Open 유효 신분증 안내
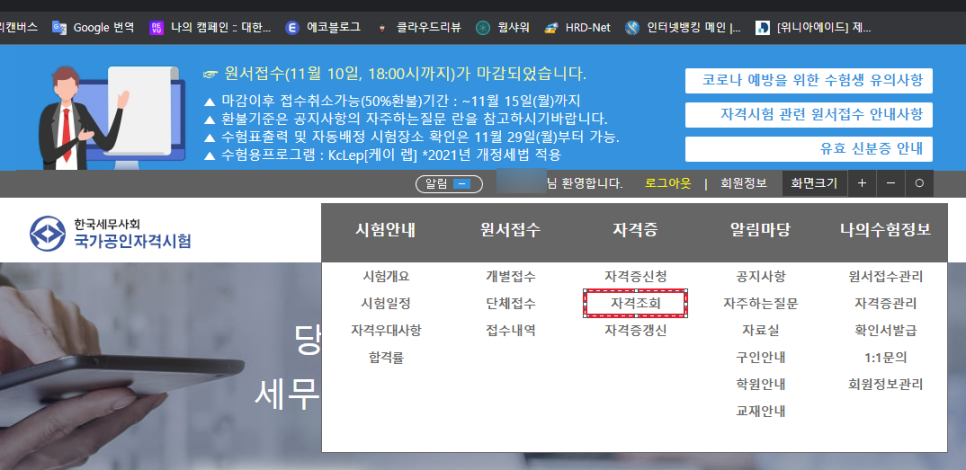The height and width of the screenshot is (470, 966). [x=808, y=149]
